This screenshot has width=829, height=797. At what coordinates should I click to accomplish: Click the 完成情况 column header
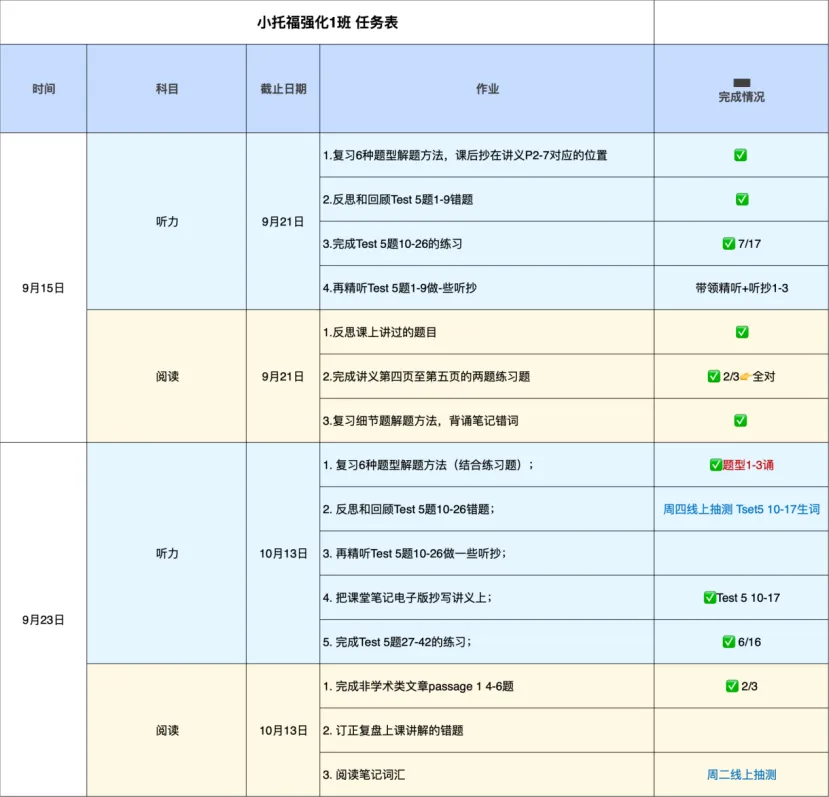(741, 88)
